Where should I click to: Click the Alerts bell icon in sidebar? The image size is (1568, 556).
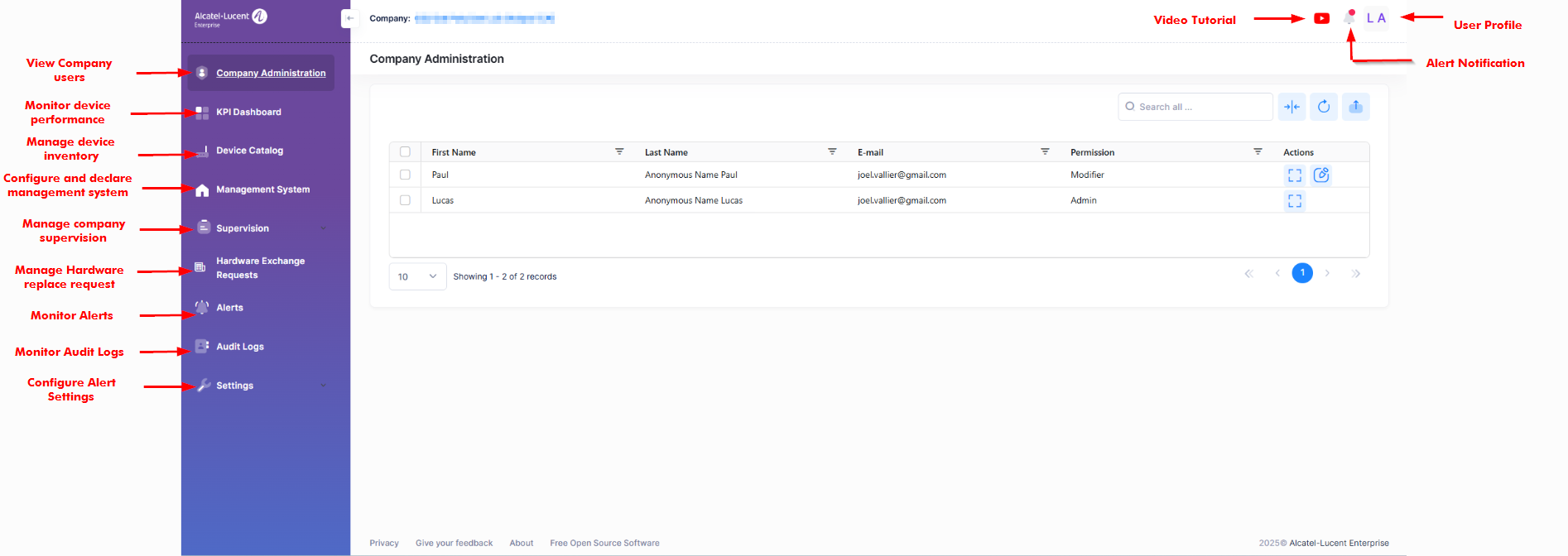pyautogui.click(x=202, y=307)
